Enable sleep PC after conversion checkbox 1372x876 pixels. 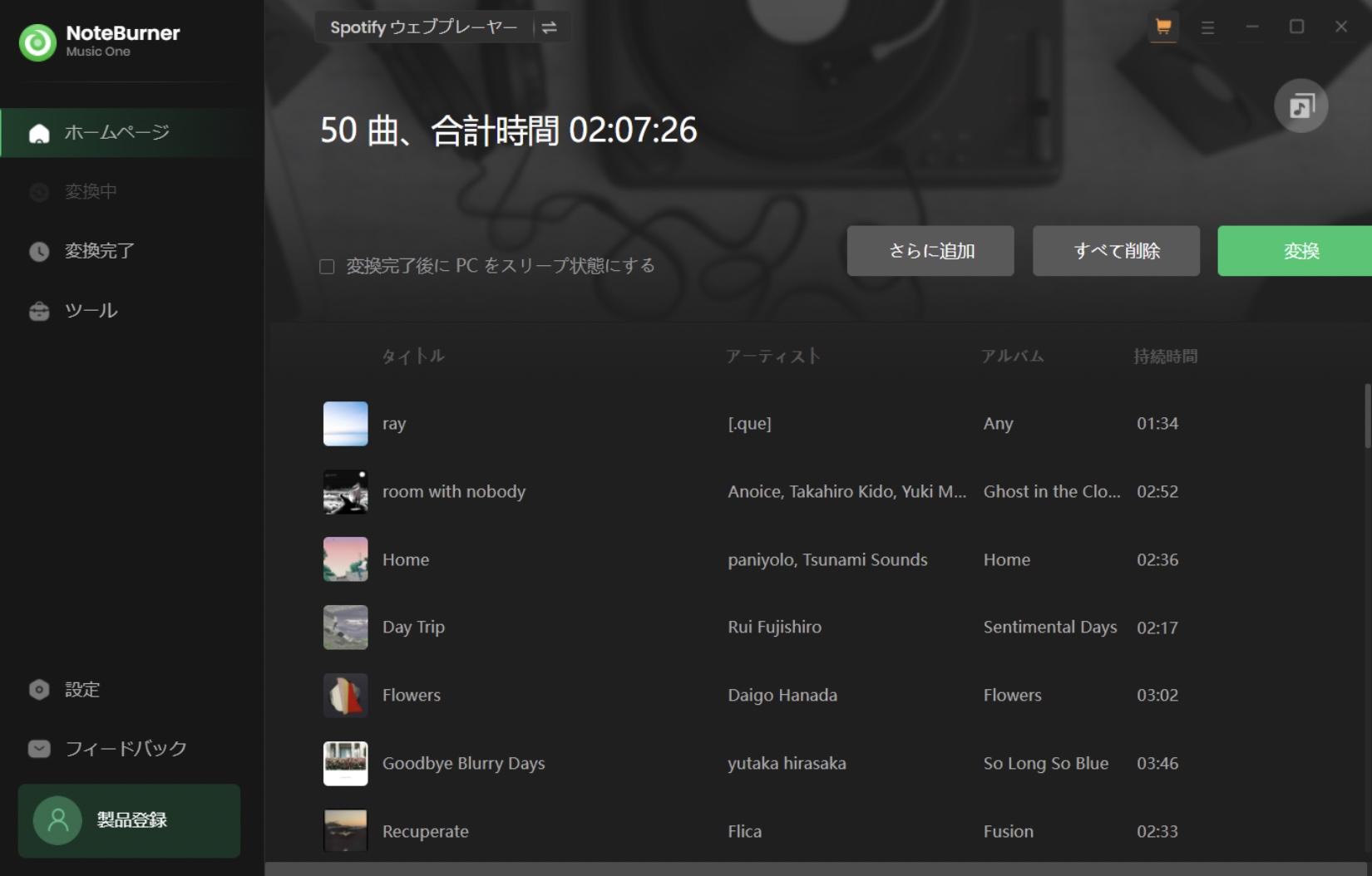tap(327, 267)
